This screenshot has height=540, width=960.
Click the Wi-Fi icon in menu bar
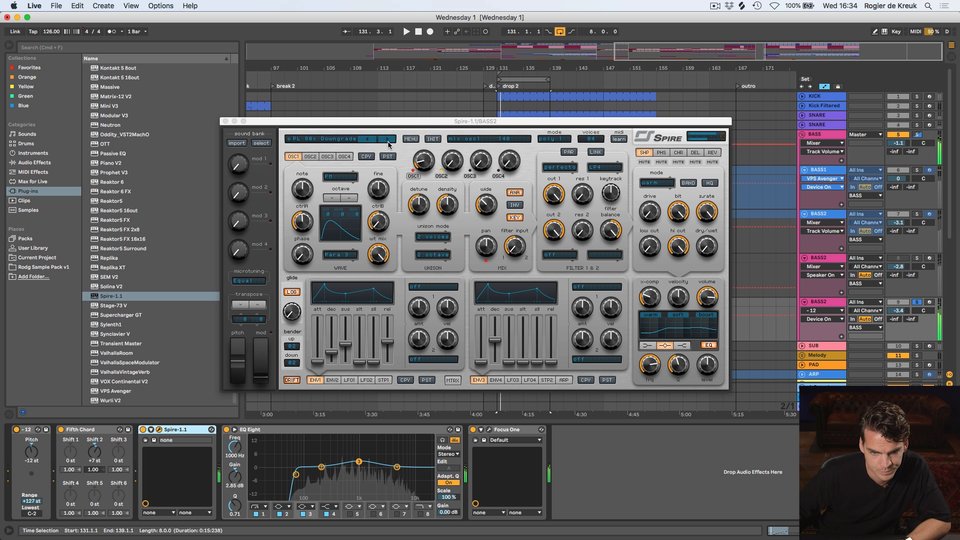(774, 6)
